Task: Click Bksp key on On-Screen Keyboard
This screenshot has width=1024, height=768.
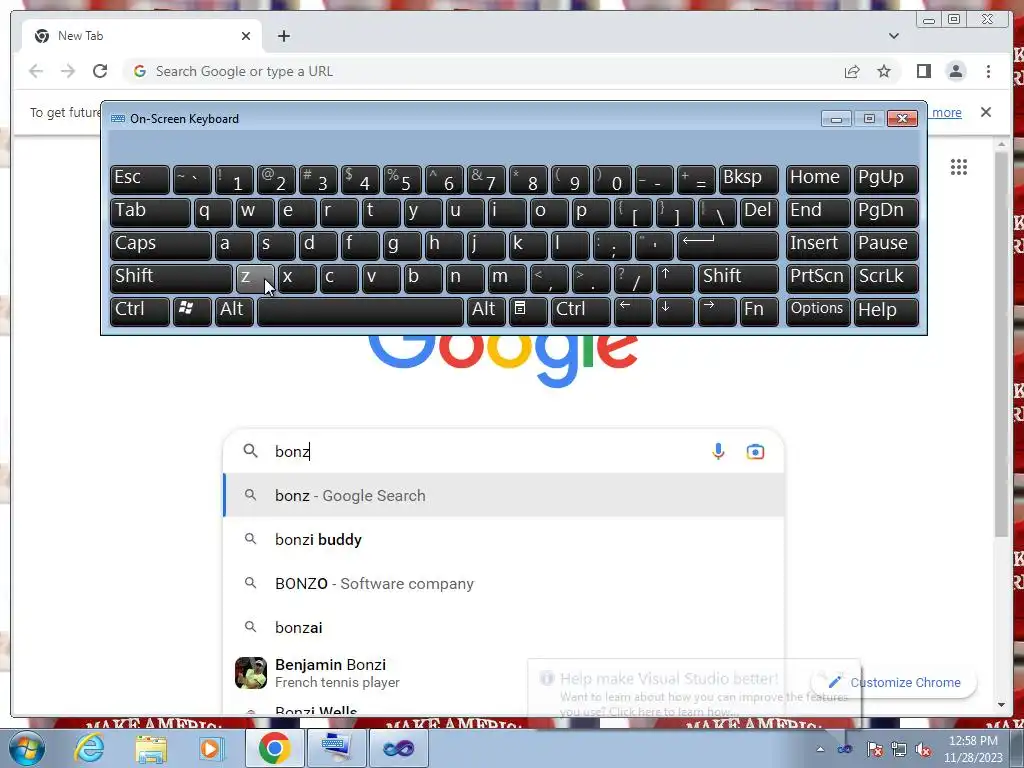Action: tap(748, 179)
